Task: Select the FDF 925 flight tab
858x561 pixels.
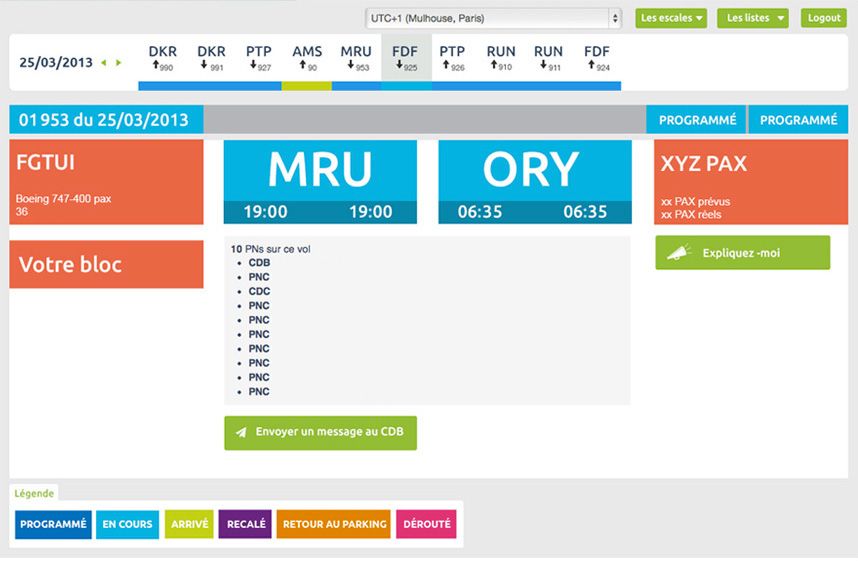Action: (x=404, y=58)
